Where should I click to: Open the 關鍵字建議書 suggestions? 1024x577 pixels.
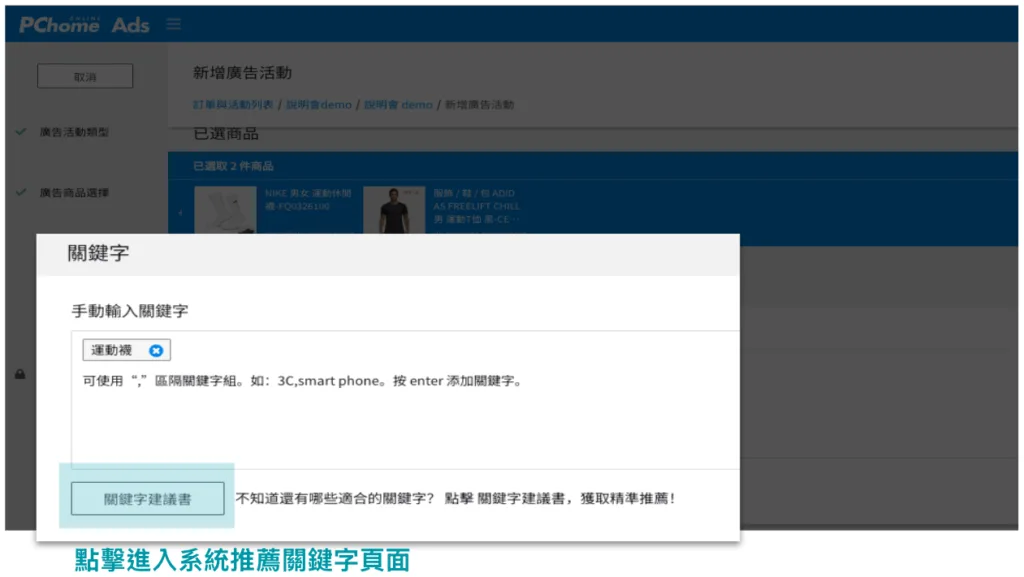[147, 499]
